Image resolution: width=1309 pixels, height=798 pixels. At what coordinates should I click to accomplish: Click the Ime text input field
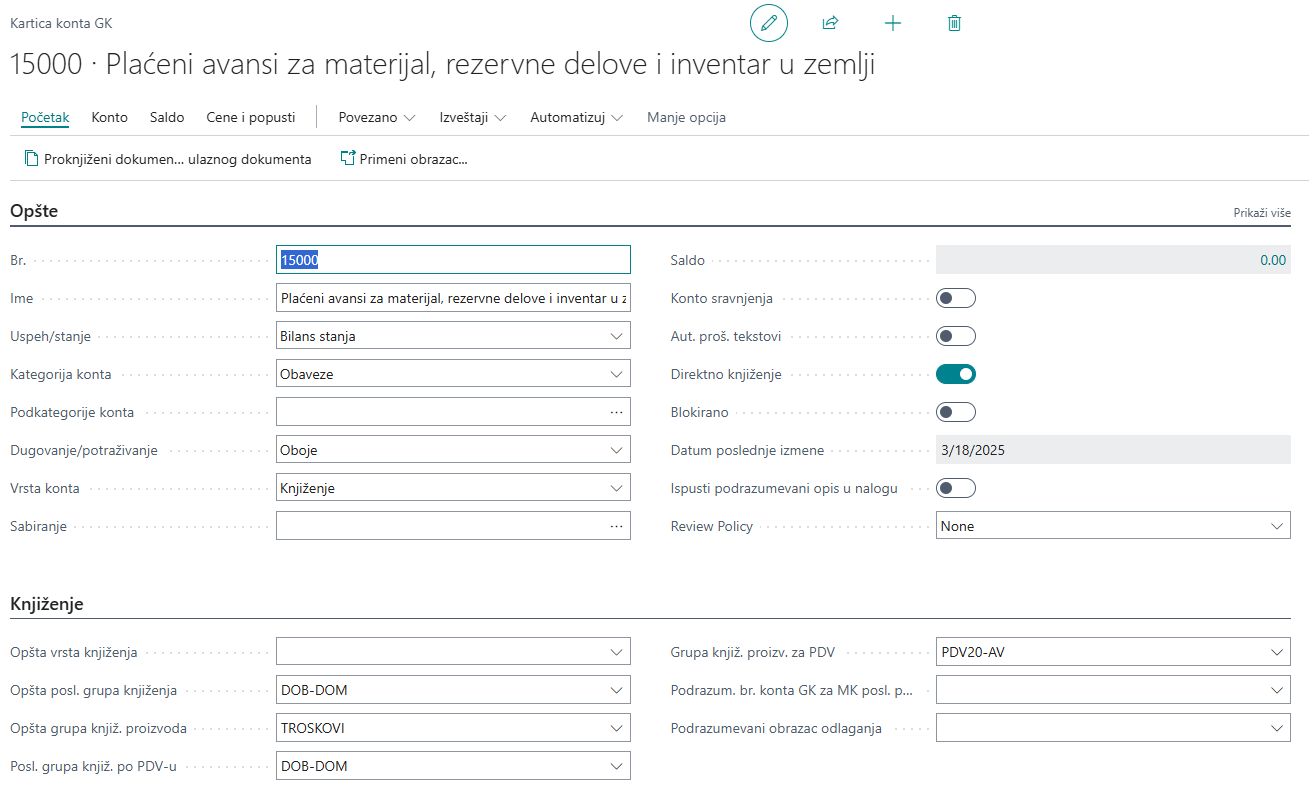pos(453,298)
